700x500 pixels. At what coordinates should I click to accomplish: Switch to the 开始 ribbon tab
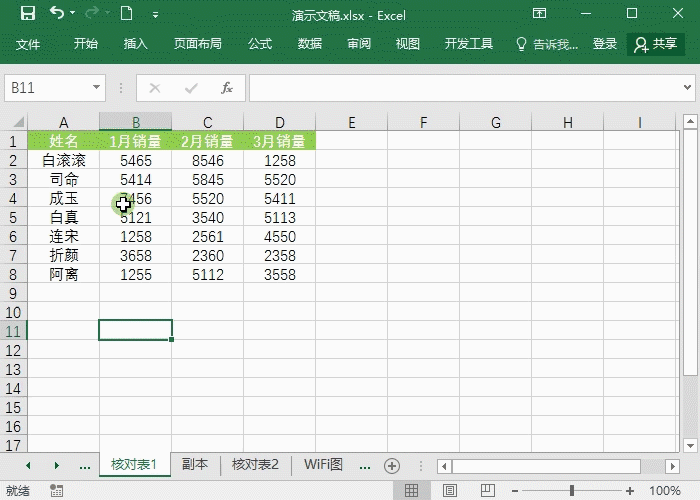click(86, 44)
